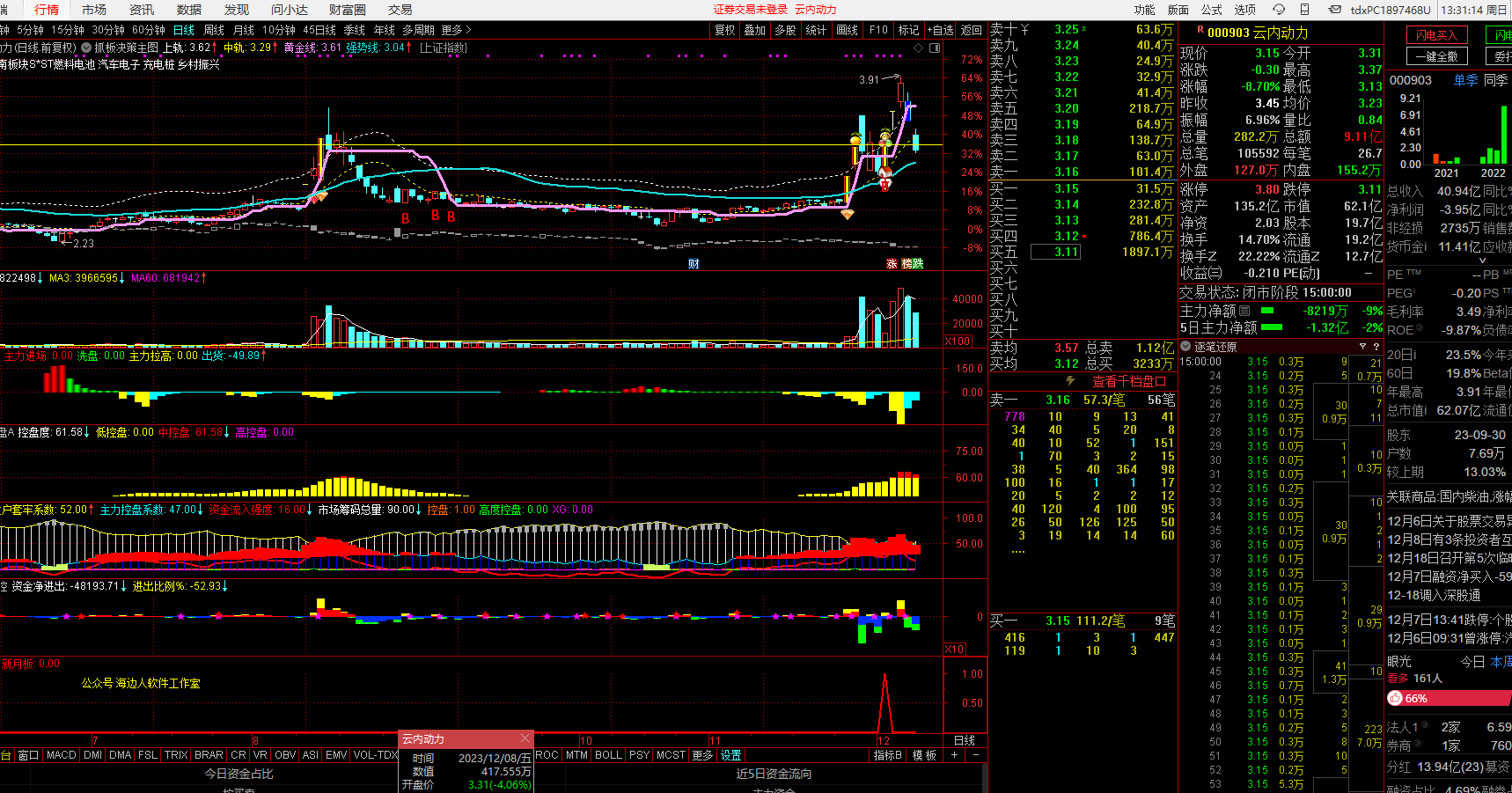This screenshot has width=1512, height=793.
Task: Click the 叠加 toolbar button
Action: 755,30
